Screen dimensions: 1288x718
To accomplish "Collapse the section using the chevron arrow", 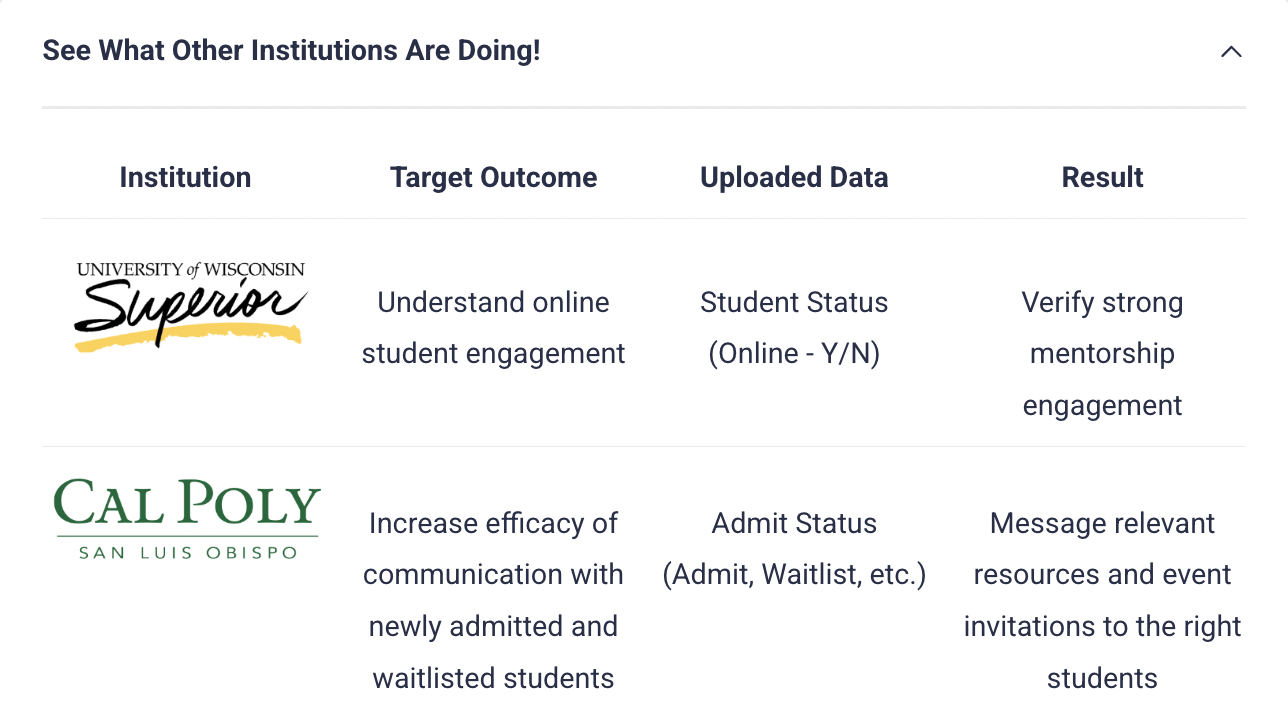I will coord(1231,52).
